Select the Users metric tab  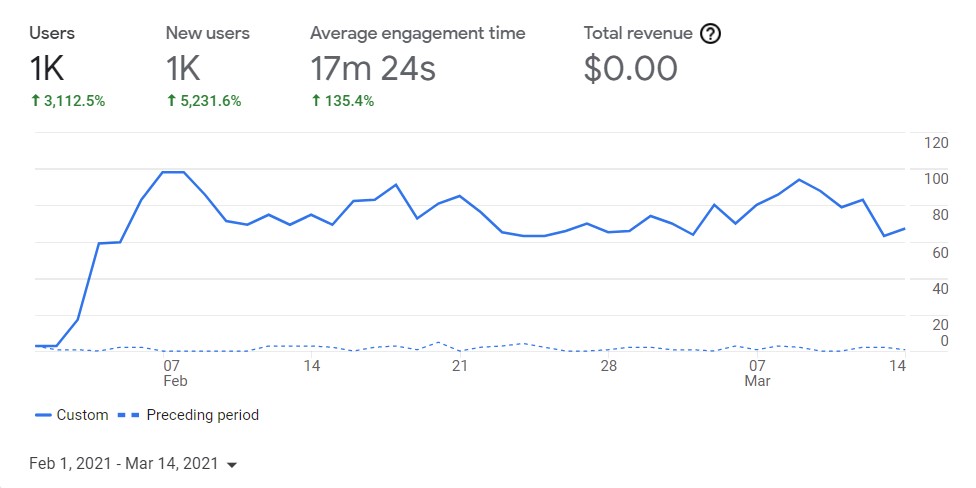coord(52,33)
